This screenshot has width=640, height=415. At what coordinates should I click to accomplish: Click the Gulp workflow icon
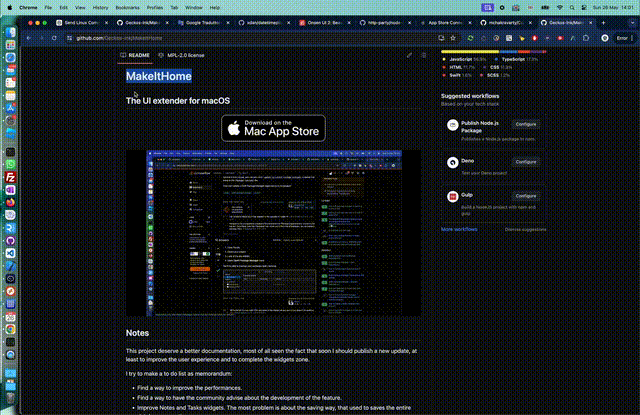point(452,197)
